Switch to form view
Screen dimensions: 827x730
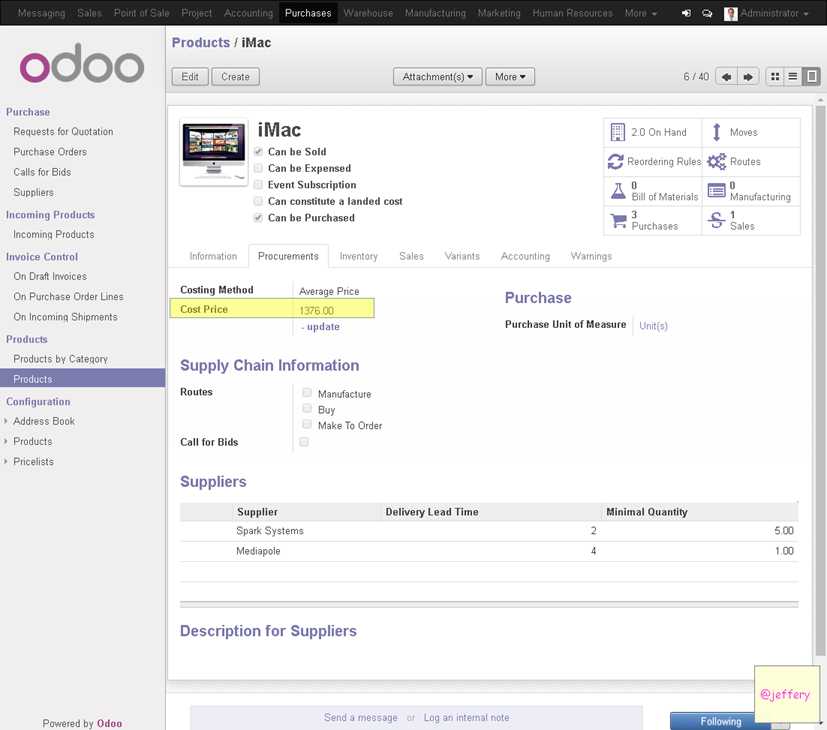tap(811, 77)
